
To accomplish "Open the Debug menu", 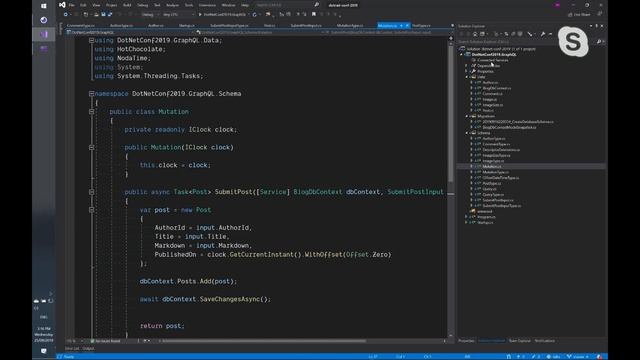I will pyautogui.click(x=142, y=5).
